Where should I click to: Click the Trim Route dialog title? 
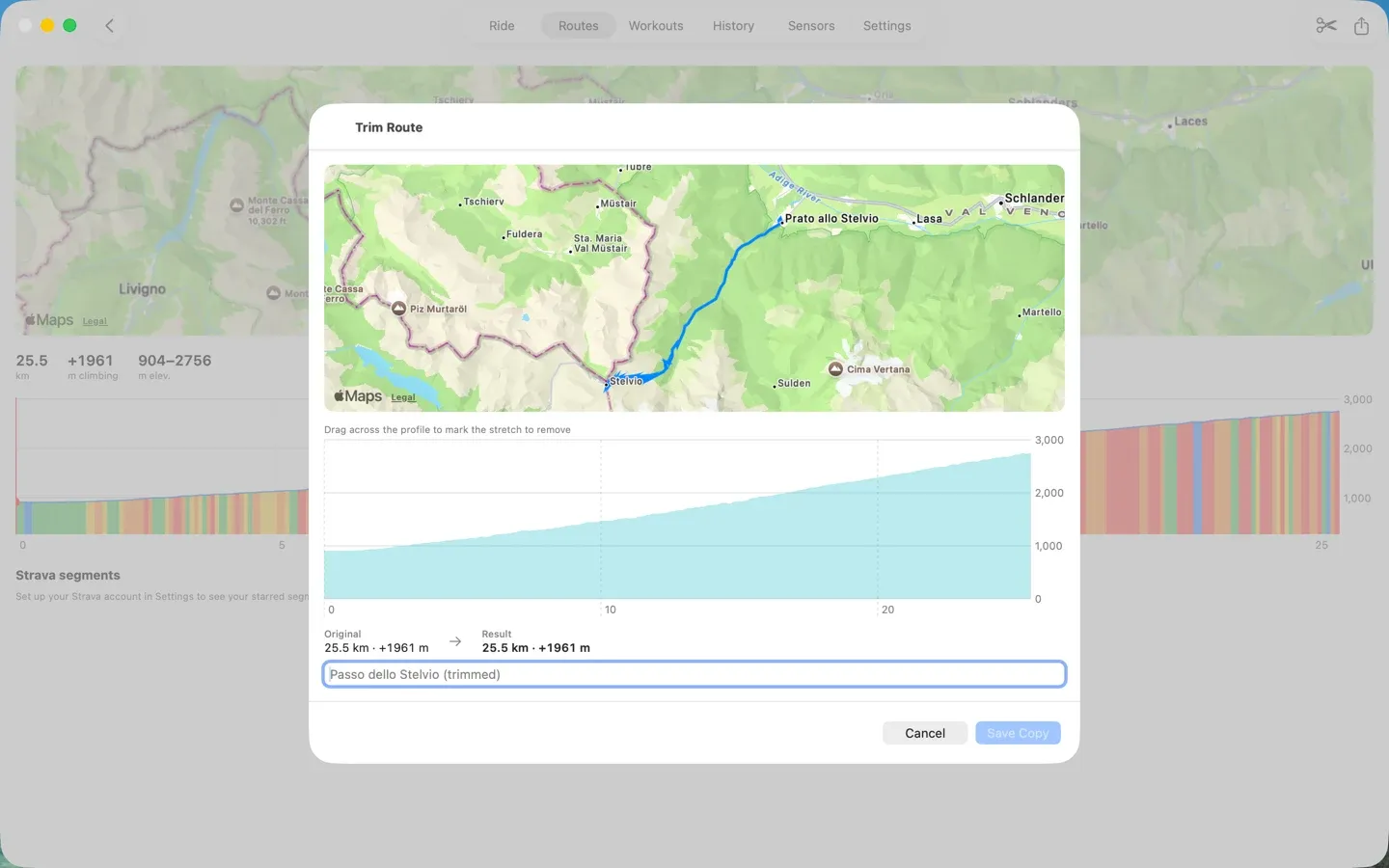pyautogui.click(x=389, y=127)
